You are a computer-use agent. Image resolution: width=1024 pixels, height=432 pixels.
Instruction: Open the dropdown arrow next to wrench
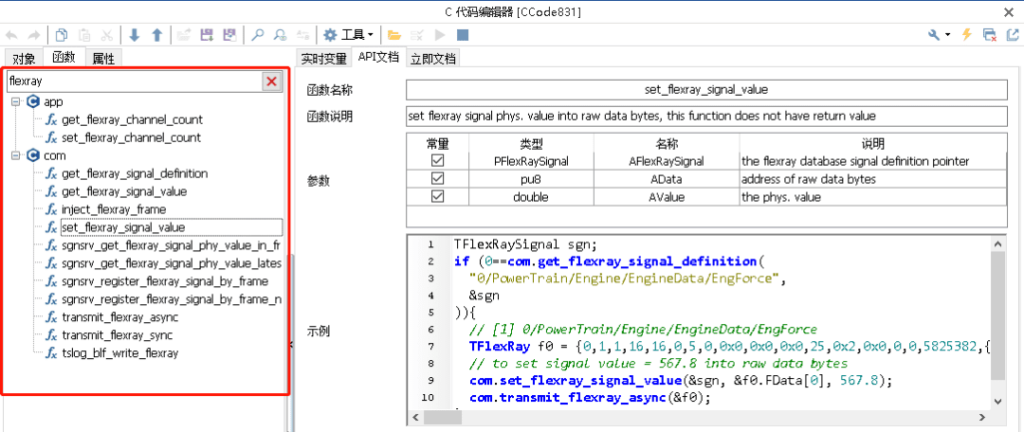(x=948, y=35)
